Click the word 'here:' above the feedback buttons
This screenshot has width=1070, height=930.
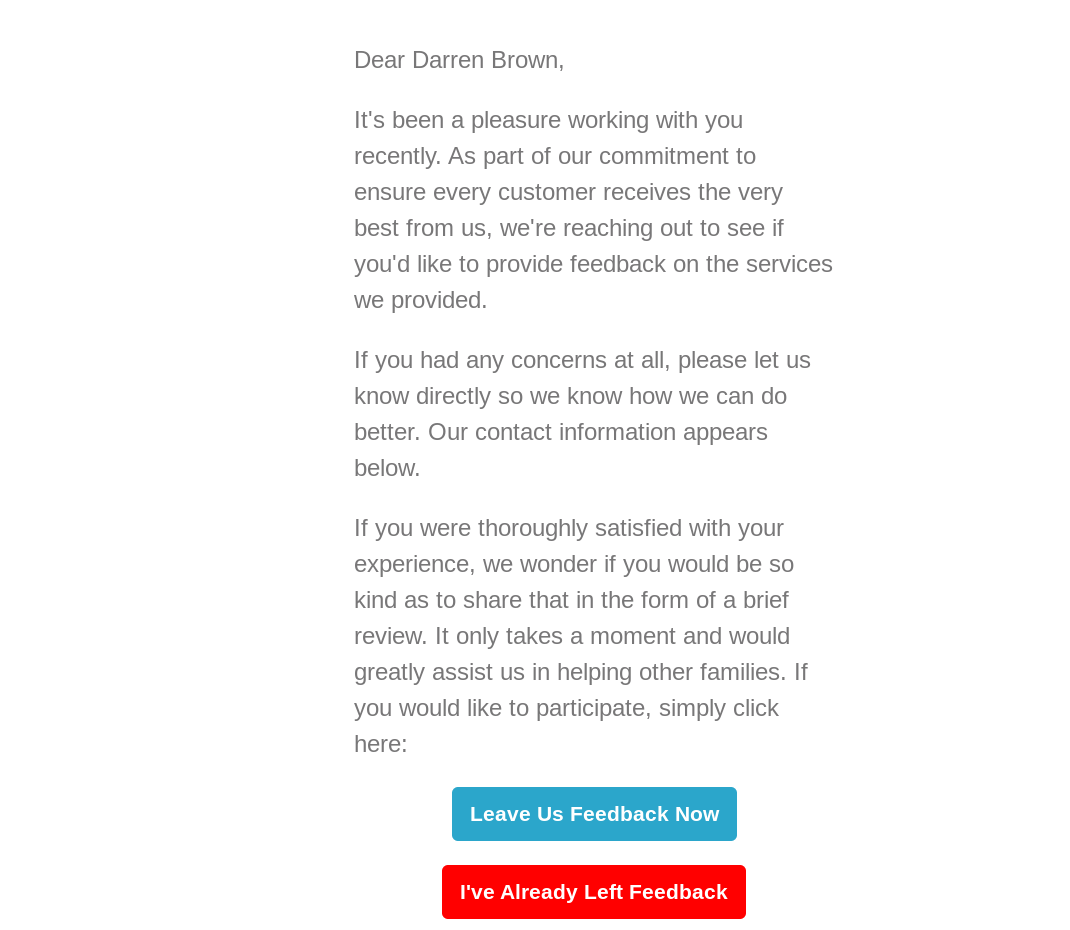[381, 744]
